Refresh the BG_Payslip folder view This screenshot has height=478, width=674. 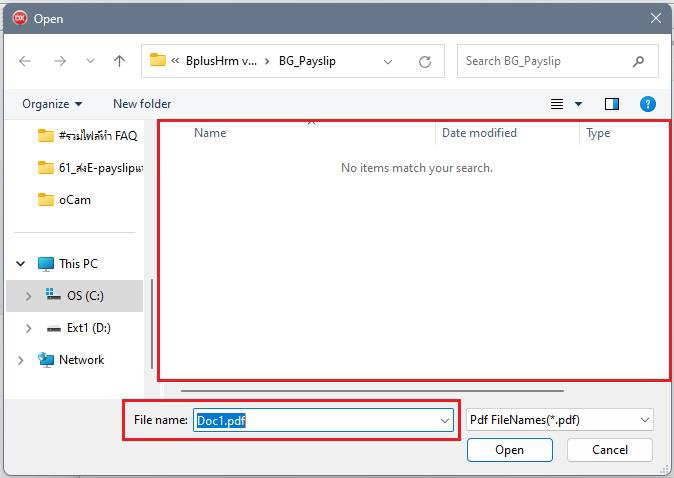(x=425, y=61)
